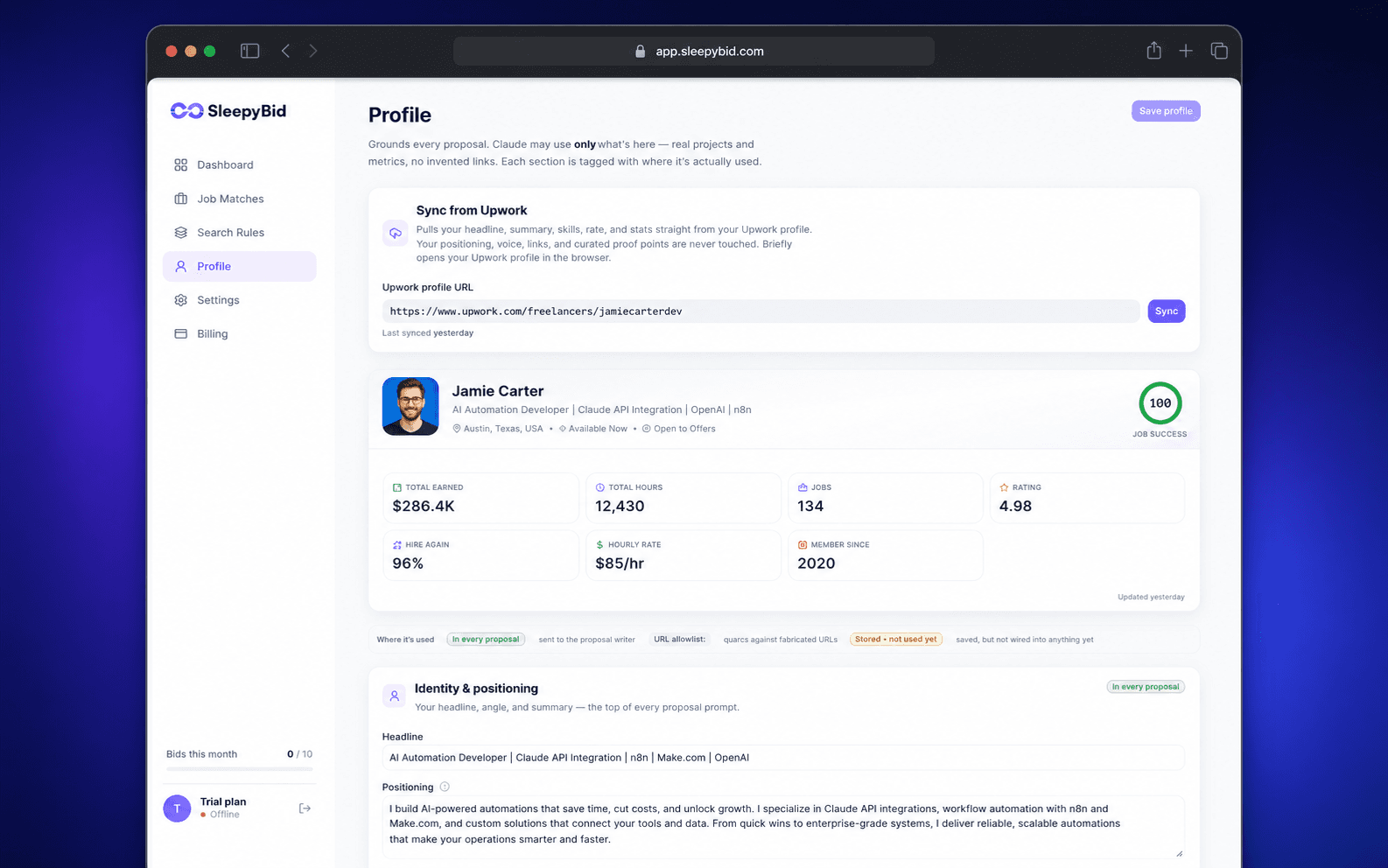Click the Last synced yesterday text

pyautogui.click(x=428, y=333)
